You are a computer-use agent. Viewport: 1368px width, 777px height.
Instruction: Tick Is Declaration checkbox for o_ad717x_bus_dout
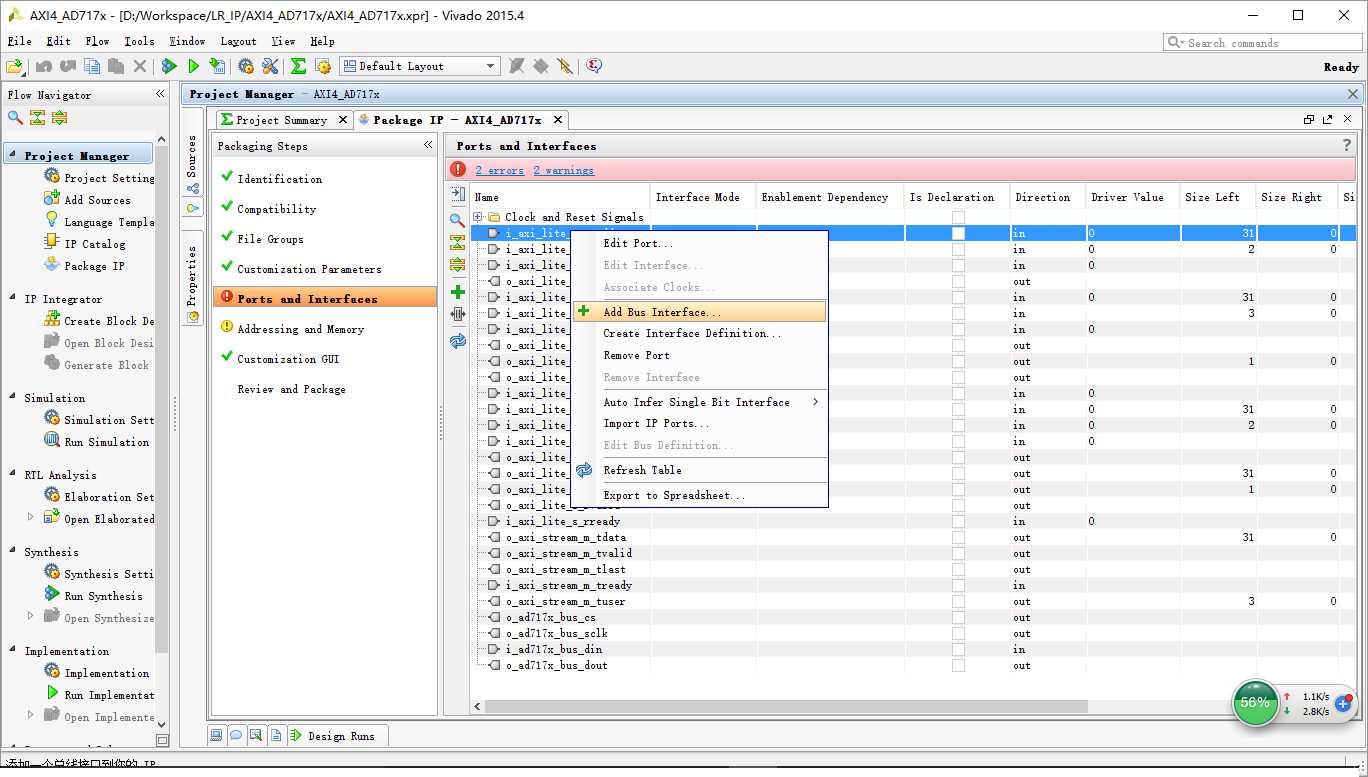point(958,665)
